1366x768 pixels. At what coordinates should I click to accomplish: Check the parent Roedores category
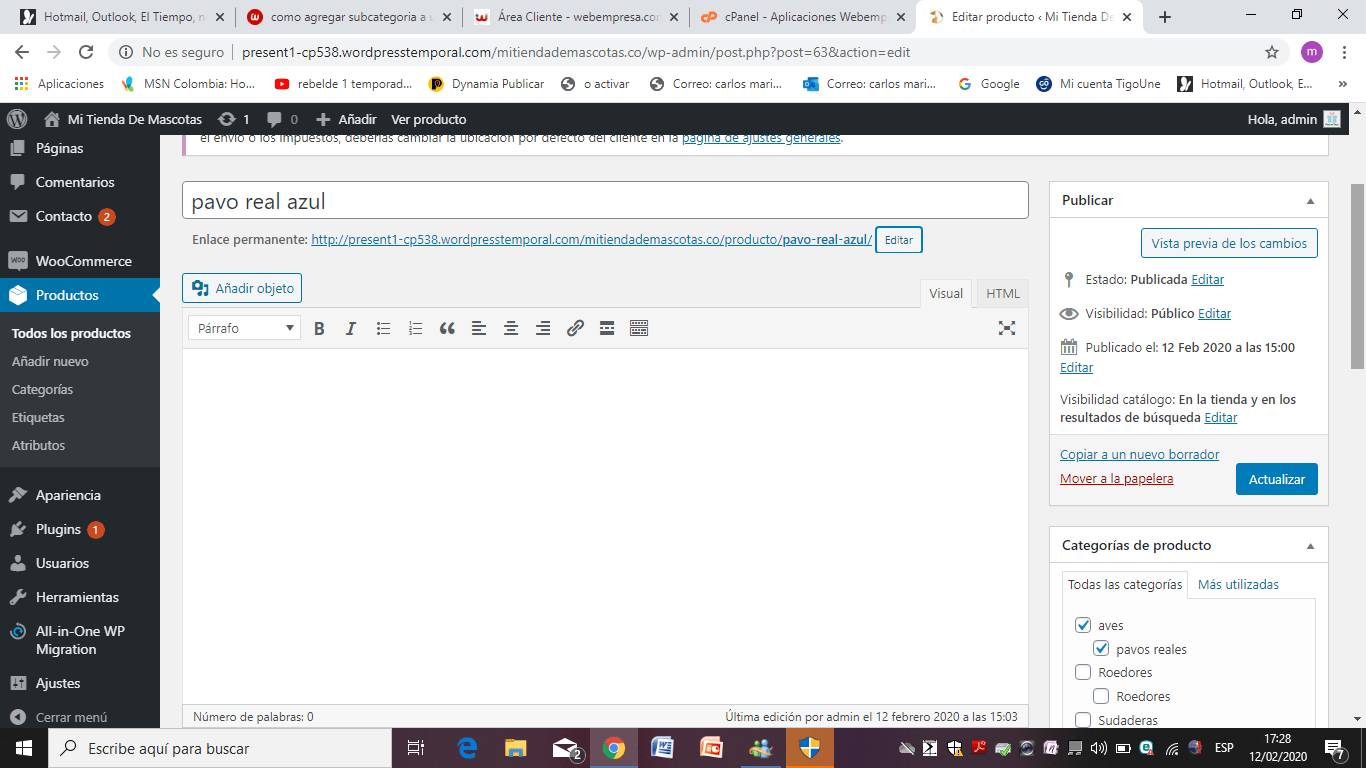coord(1083,672)
